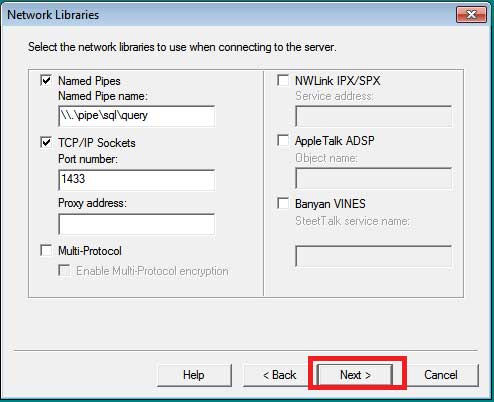
Task: Click the TCP/IP Sockets label text
Action: 97,143
